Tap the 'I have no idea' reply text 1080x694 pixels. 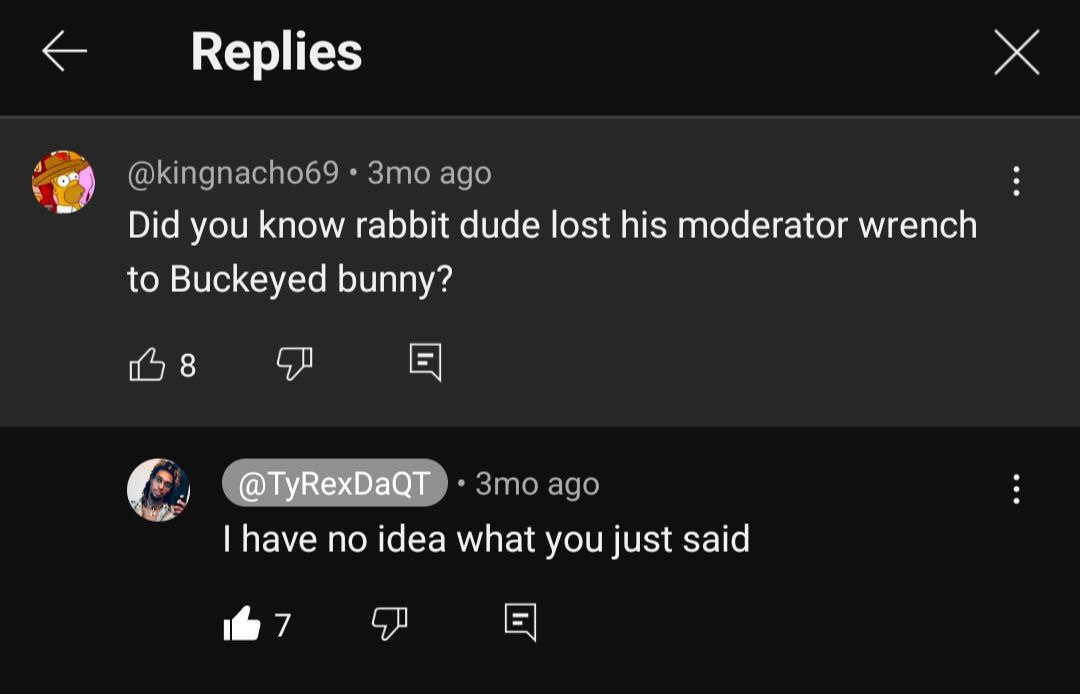(486, 540)
